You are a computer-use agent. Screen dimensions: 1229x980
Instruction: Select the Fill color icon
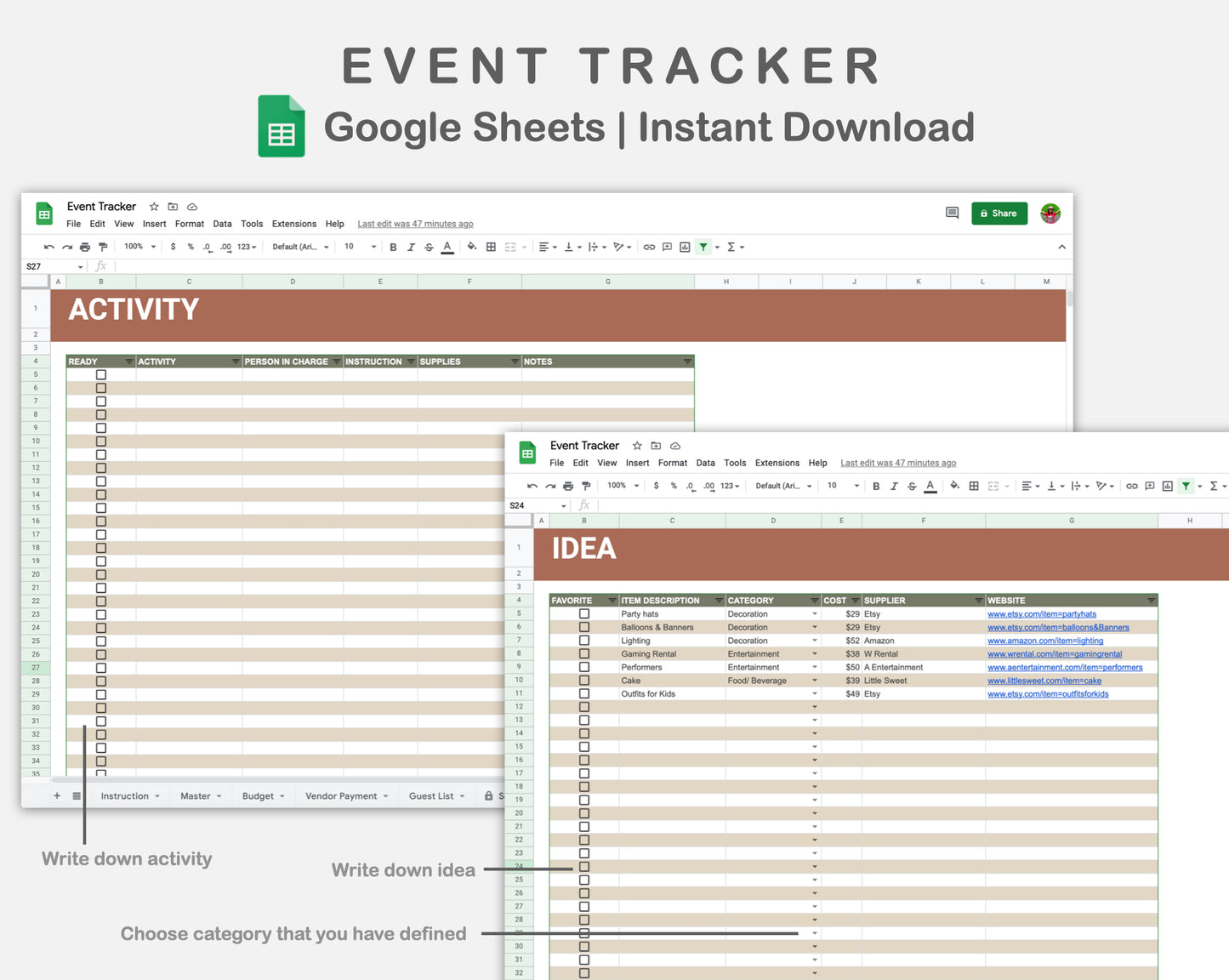472,247
